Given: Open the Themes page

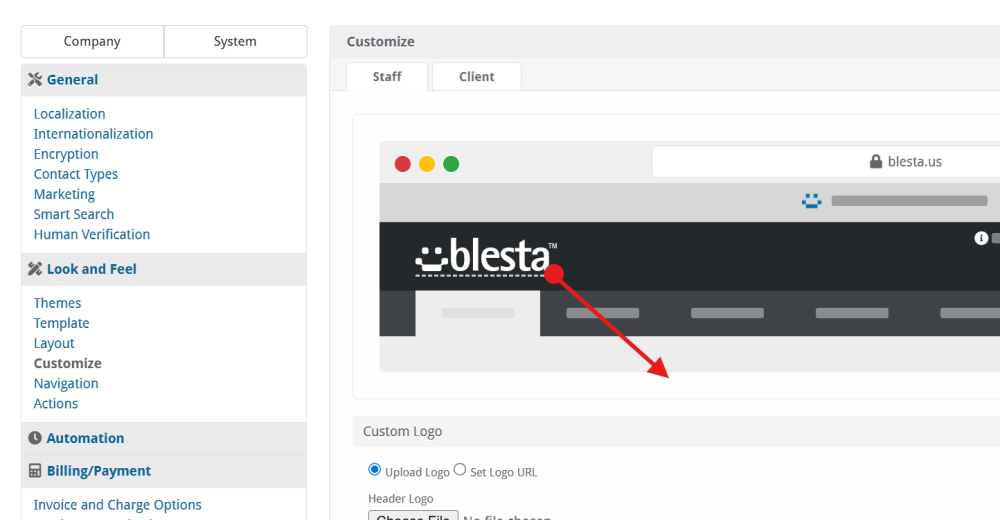Looking at the screenshot, I should [x=57, y=303].
